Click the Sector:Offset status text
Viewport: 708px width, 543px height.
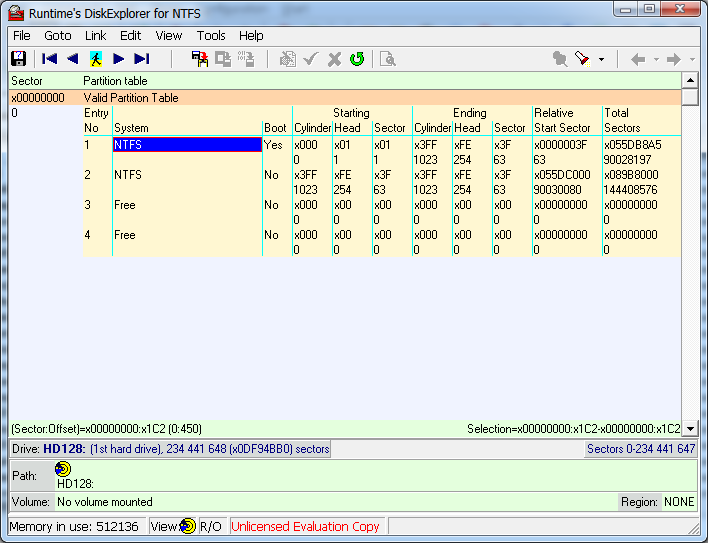pos(107,429)
